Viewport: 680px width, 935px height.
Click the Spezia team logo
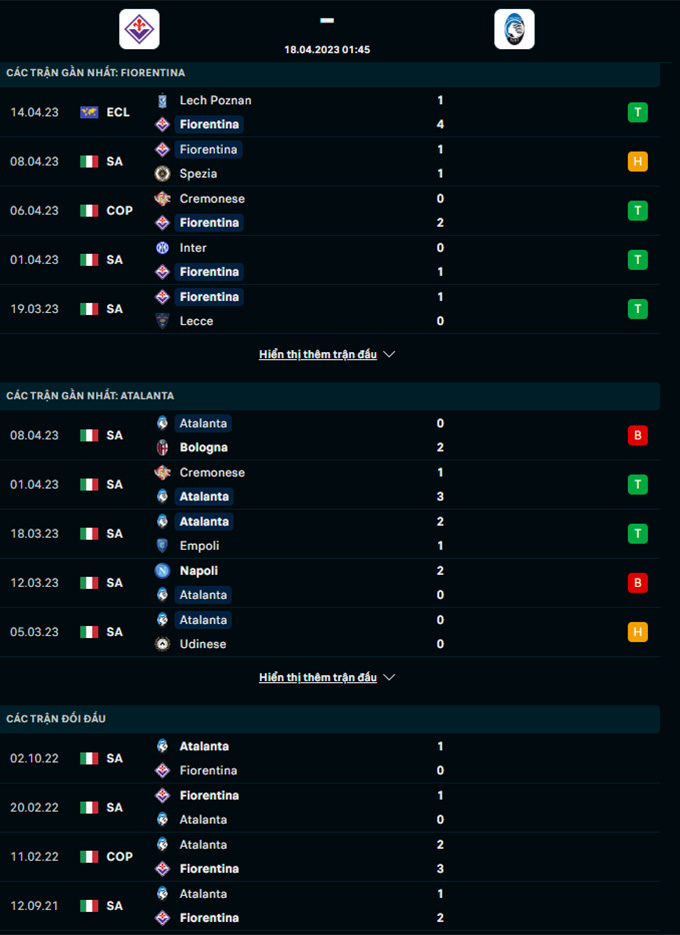pos(162,174)
